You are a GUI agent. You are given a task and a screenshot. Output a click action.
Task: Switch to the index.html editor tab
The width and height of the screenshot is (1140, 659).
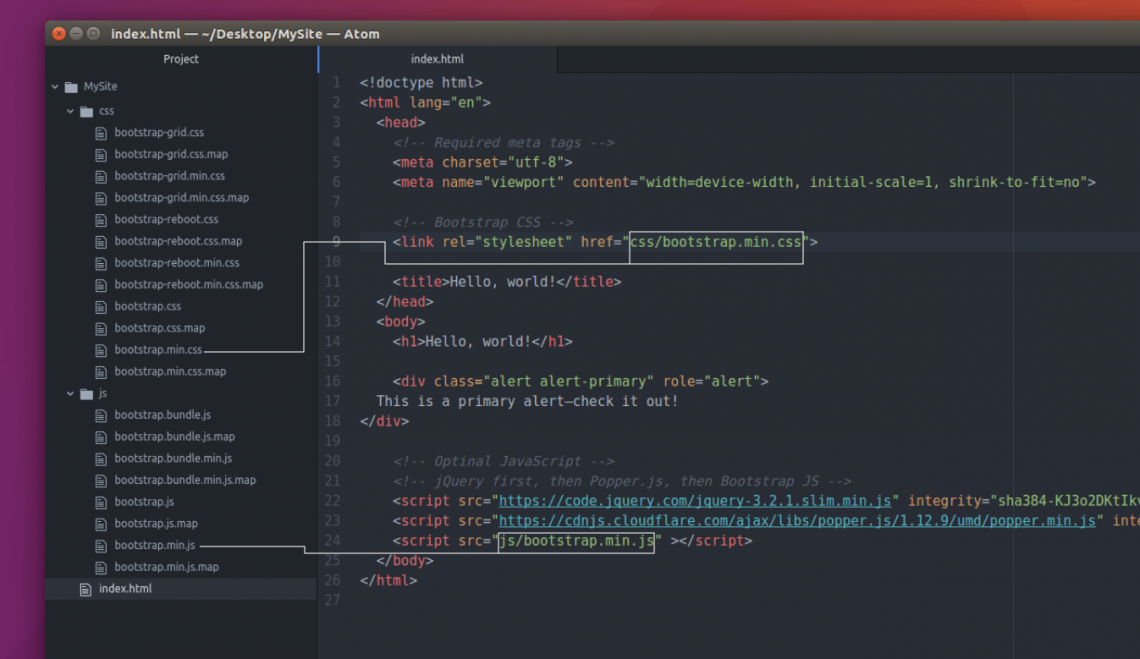click(x=437, y=59)
